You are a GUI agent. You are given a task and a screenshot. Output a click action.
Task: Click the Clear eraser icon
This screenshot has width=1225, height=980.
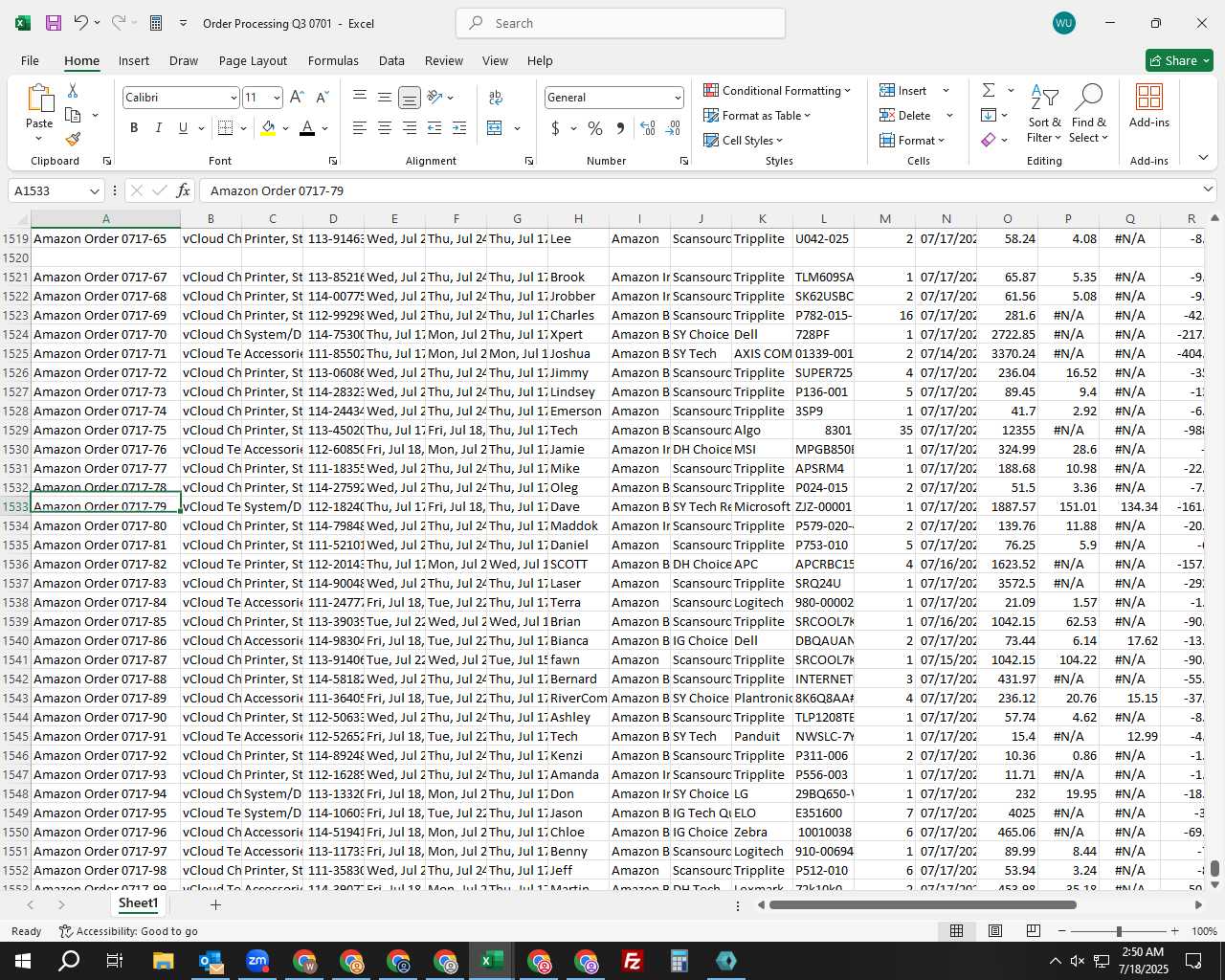[989, 140]
